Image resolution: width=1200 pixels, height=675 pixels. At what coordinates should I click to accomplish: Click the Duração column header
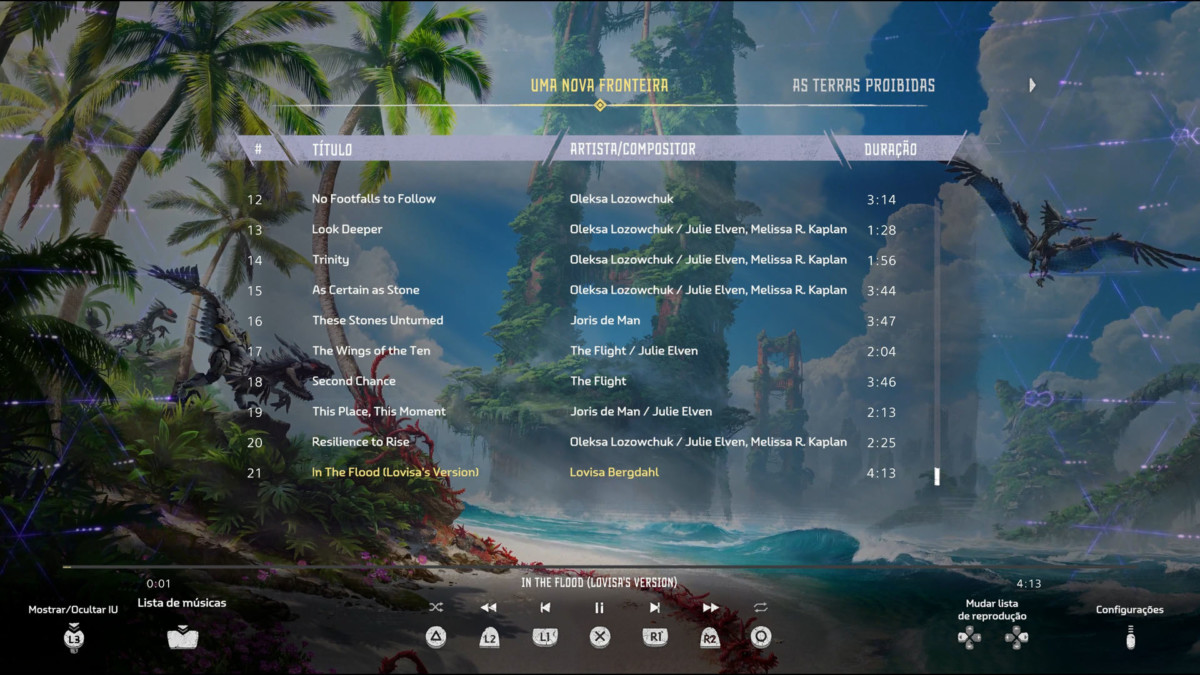890,150
